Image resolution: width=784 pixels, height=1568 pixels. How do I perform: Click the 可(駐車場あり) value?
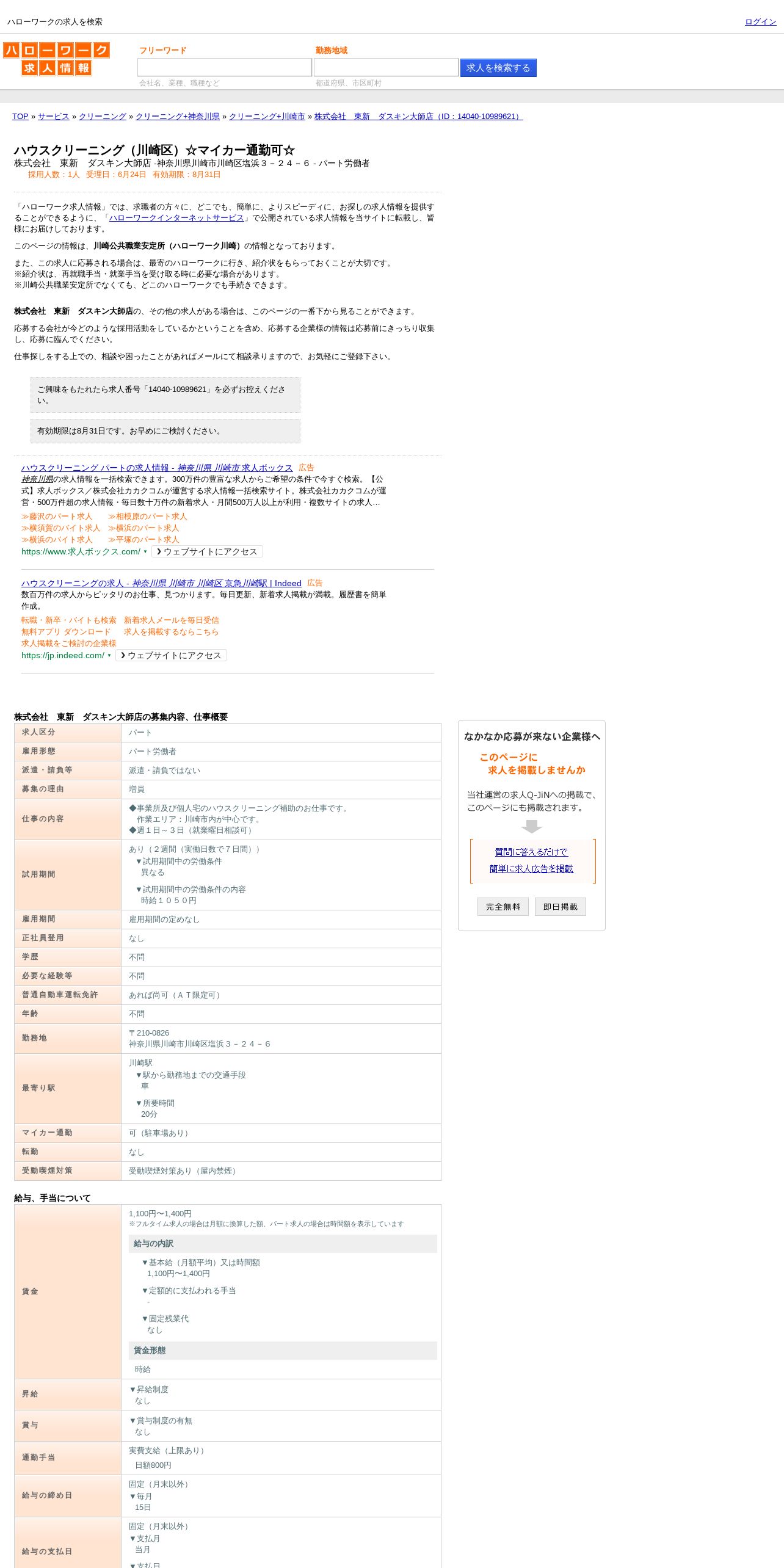[x=160, y=1133]
